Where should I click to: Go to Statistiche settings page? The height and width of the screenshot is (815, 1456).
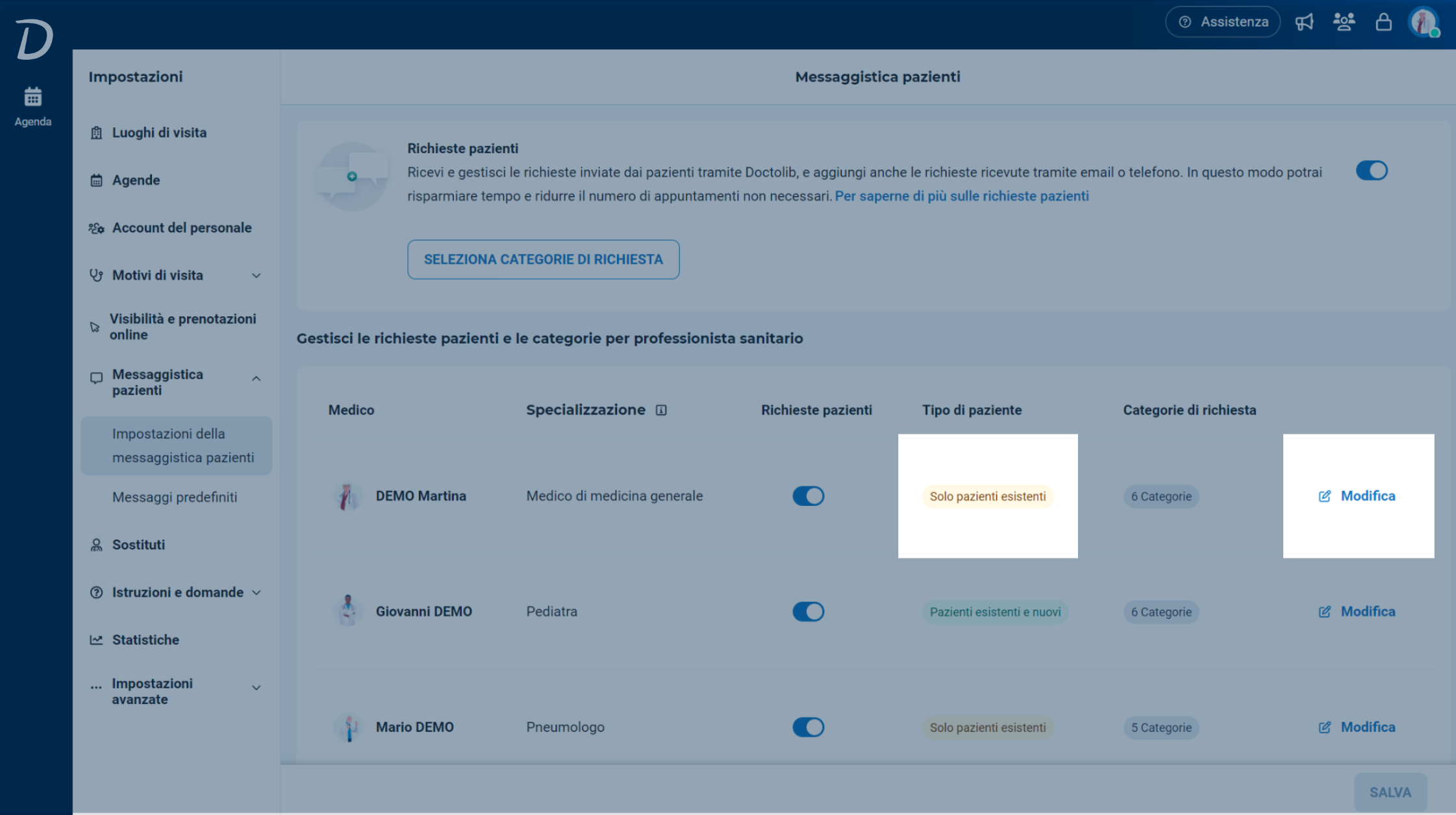pyautogui.click(x=145, y=640)
